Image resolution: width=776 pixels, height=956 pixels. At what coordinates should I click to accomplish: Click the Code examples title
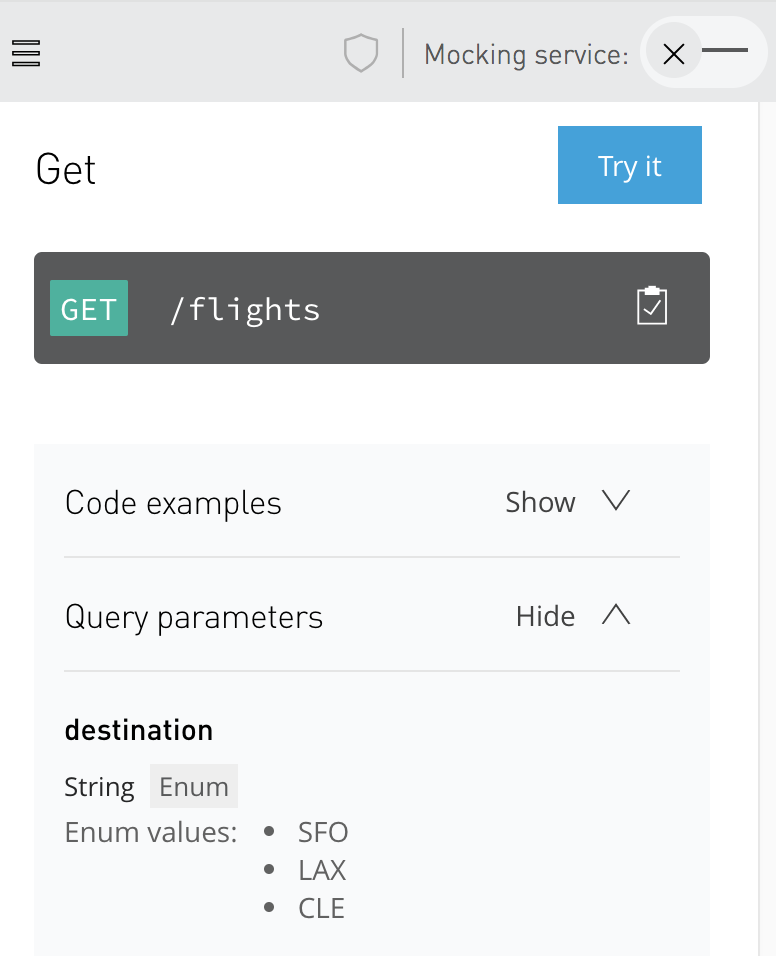click(173, 504)
